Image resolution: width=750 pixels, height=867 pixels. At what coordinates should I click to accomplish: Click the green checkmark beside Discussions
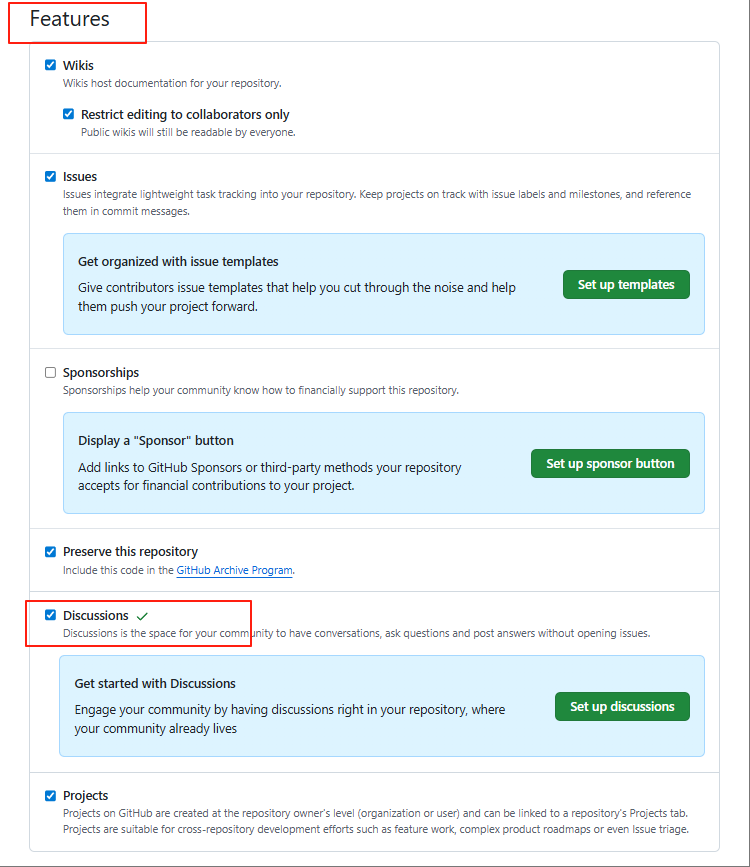click(142, 615)
